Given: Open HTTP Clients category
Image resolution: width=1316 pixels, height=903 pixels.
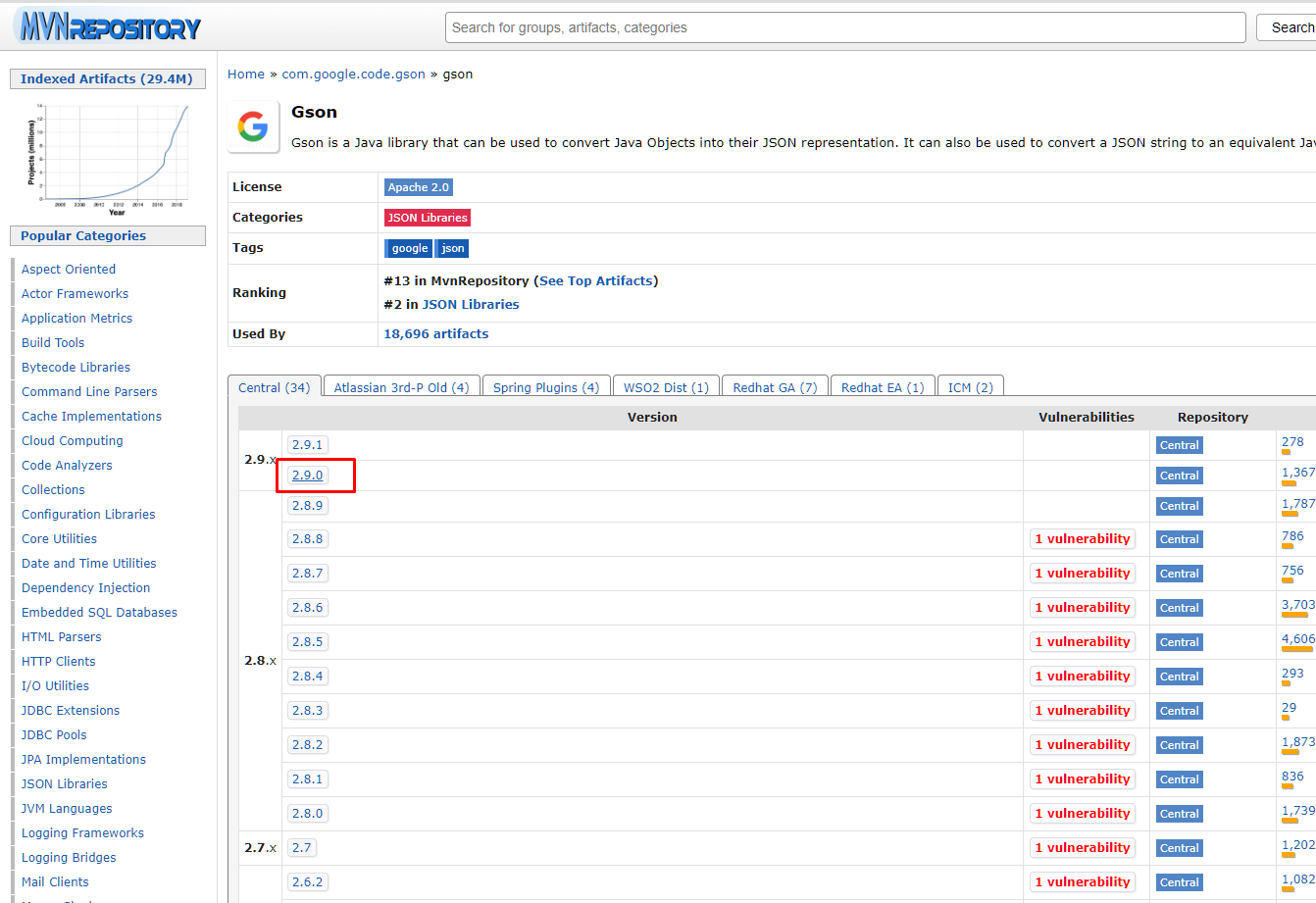Looking at the screenshot, I should (x=59, y=662).
